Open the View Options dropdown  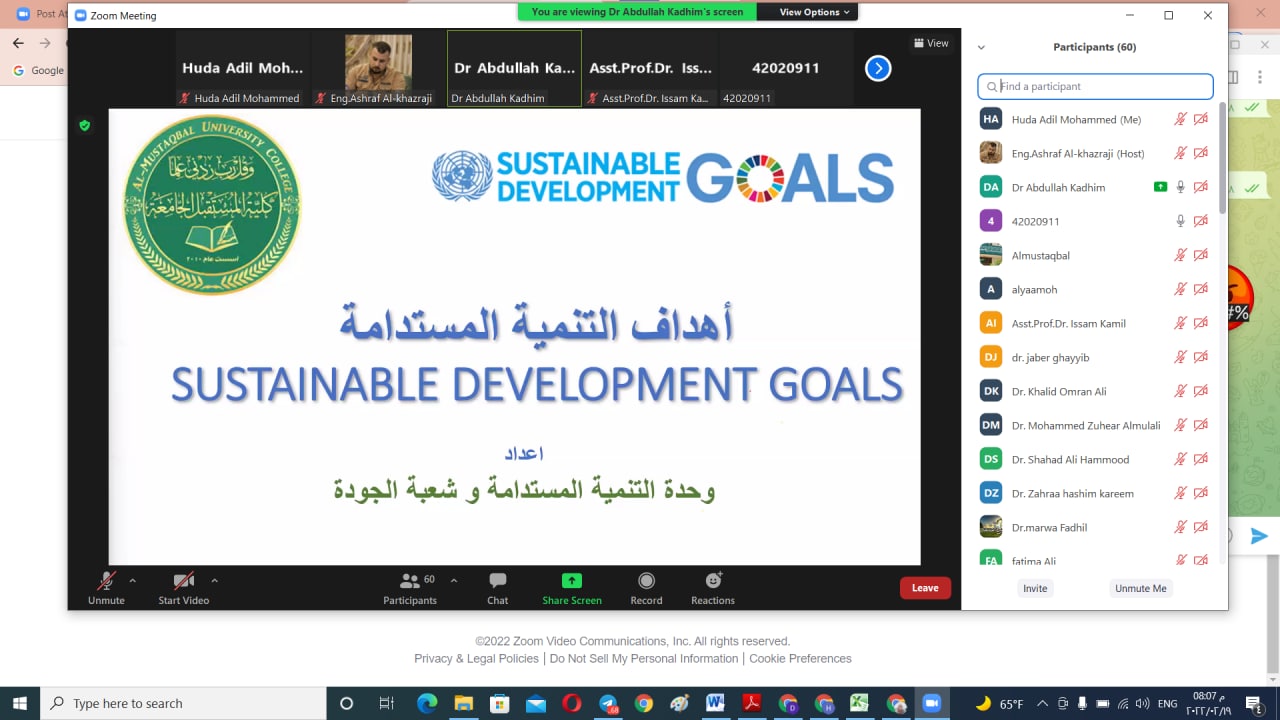[814, 12]
